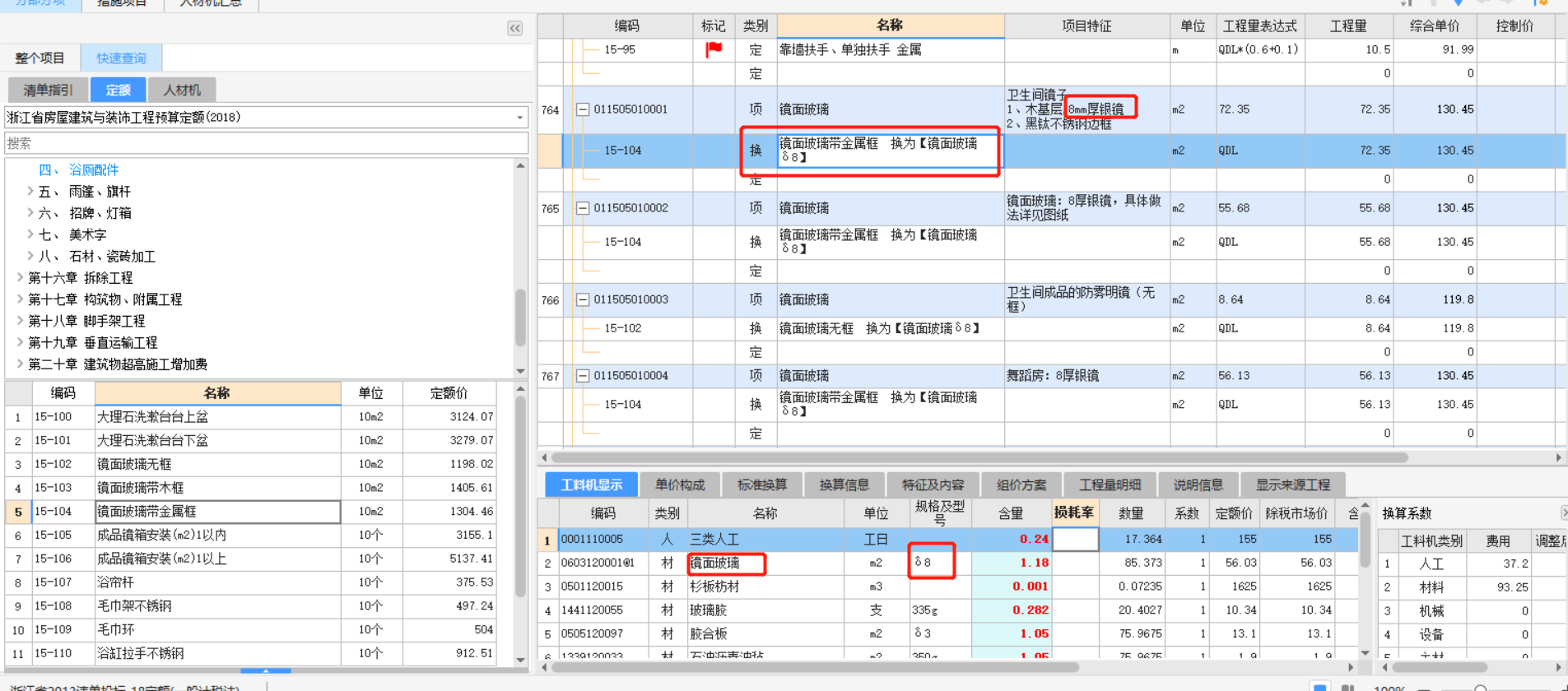1568x691 pixels.
Task: Switch to the 快速查询 tab
Action: (x=121, y=58)
